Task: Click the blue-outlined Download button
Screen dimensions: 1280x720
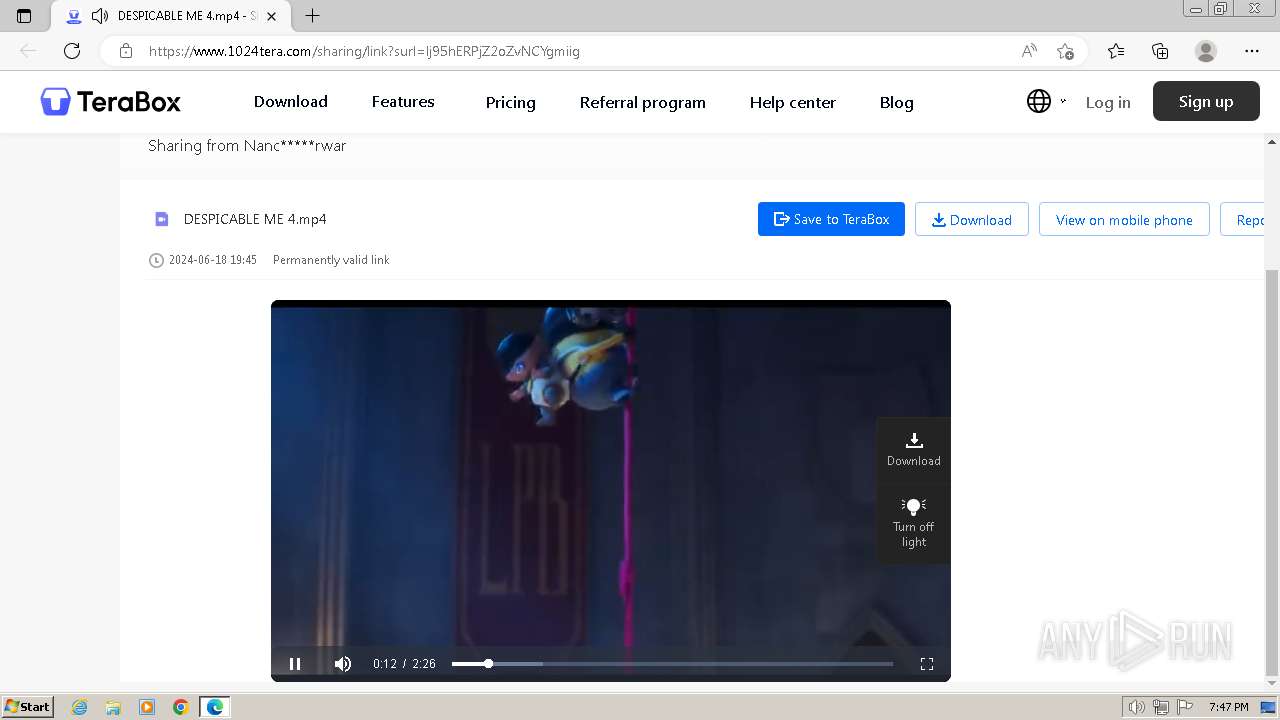Action: [972, 219]
